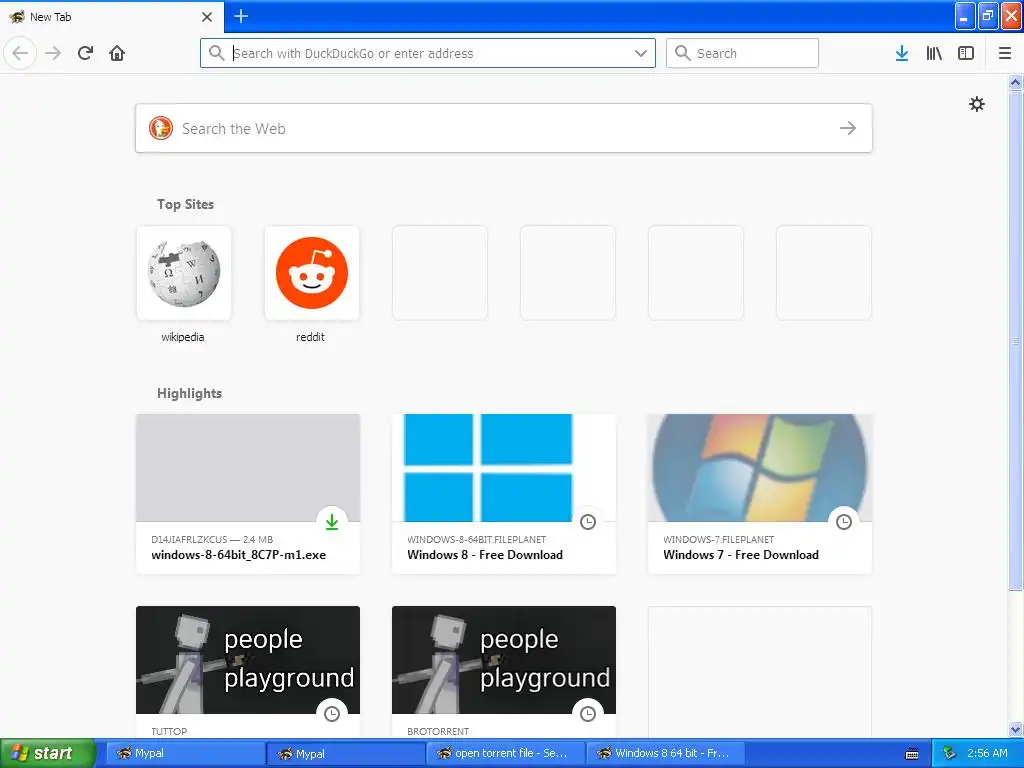
Task: Click the Forward navigation arrow
Action: (53, 53)
